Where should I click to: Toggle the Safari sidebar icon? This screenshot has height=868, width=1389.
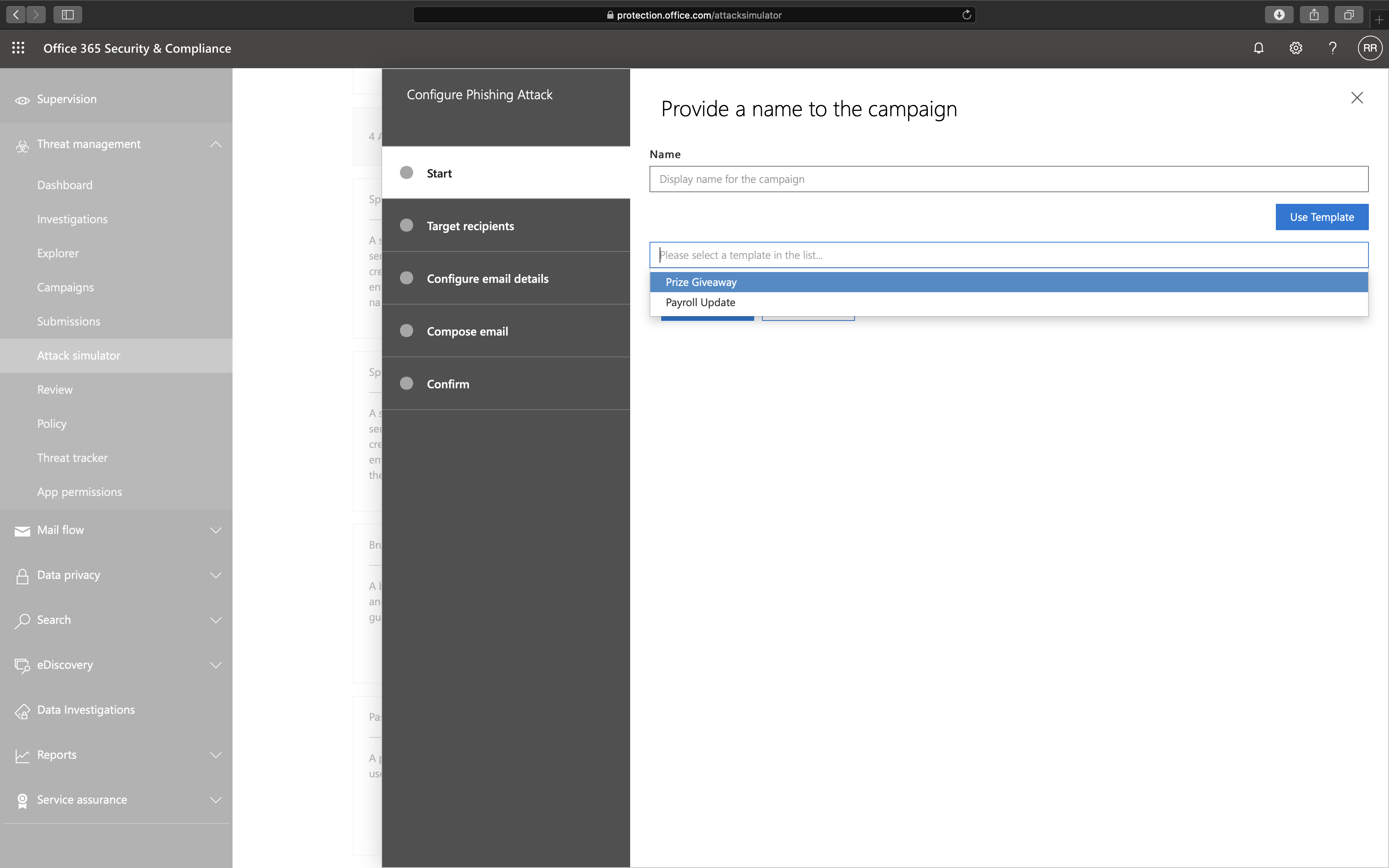point(68,15)
